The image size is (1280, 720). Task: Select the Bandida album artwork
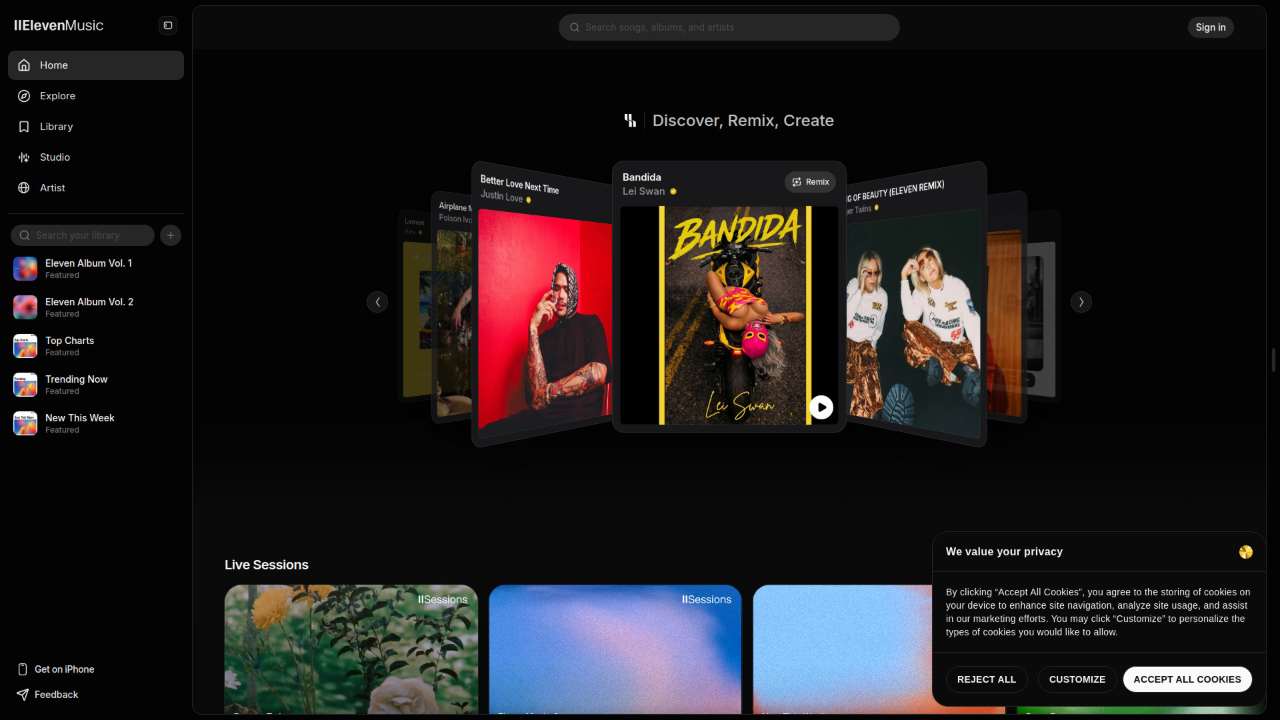pyautogui.click(x=729, y=315)
